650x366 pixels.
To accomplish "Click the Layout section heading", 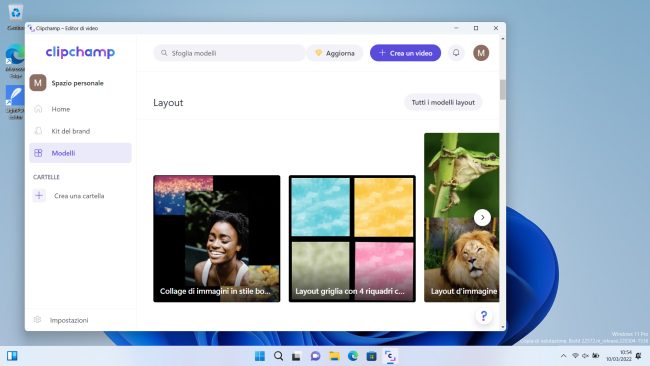I will coord(168,103).
